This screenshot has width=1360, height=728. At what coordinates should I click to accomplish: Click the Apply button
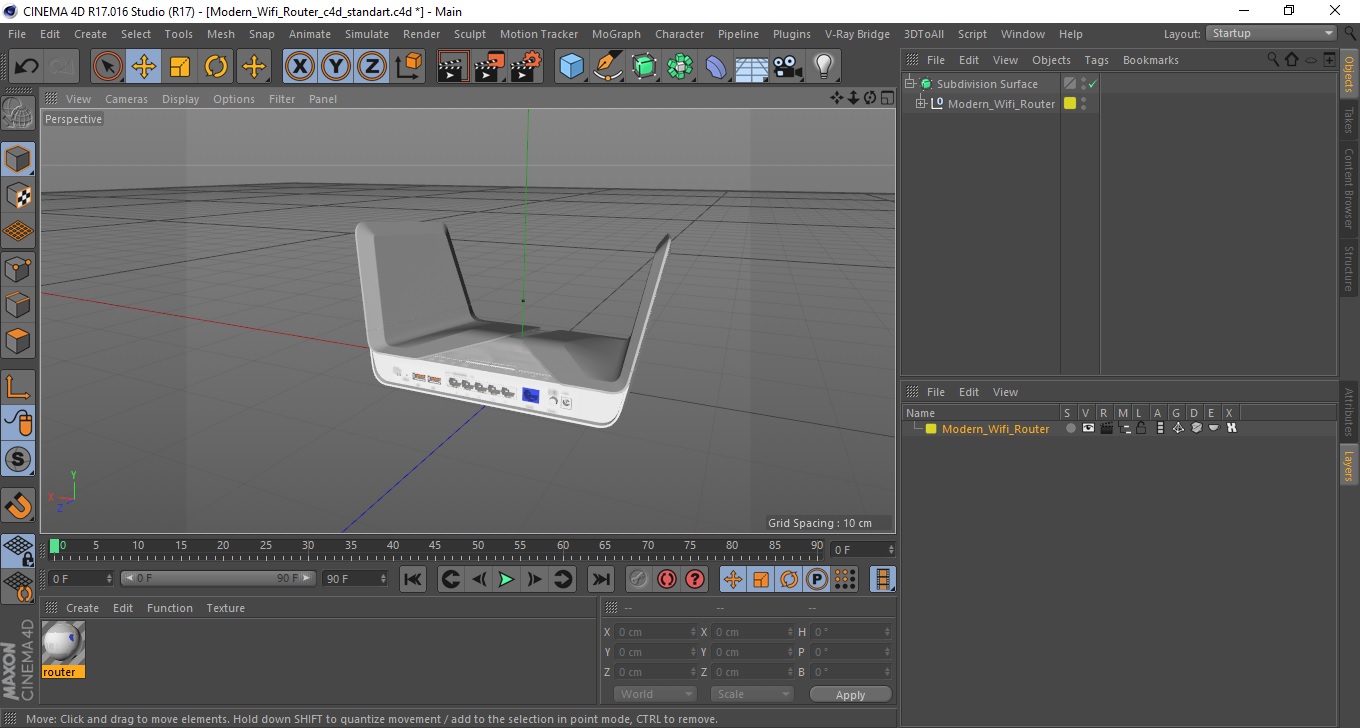[x=850, y=695]
